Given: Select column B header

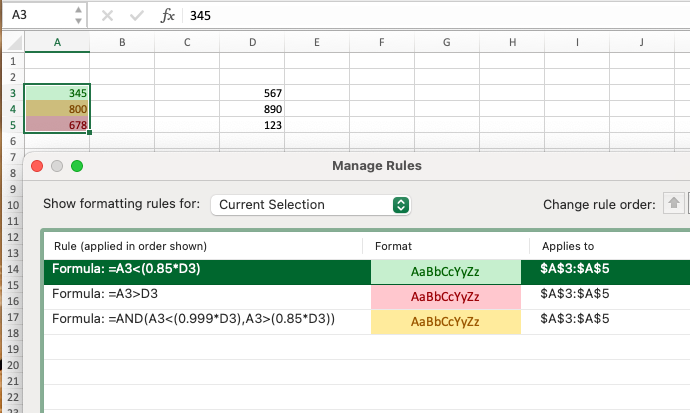Looking at the screenshot, I should coord(122,43).
